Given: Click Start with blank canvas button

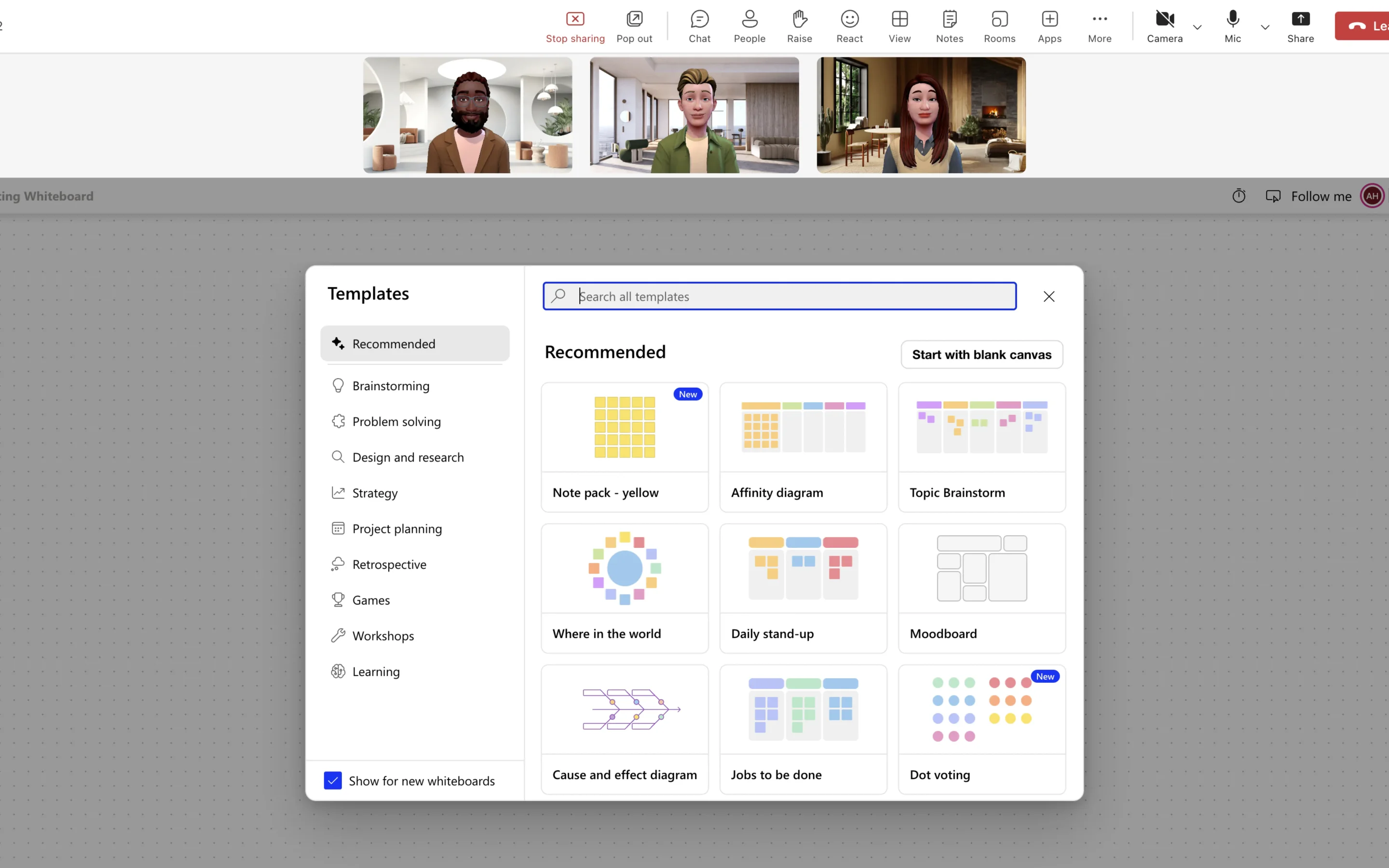Looking at the screenshot, I should pyautogui.click(x=982, y=354).
